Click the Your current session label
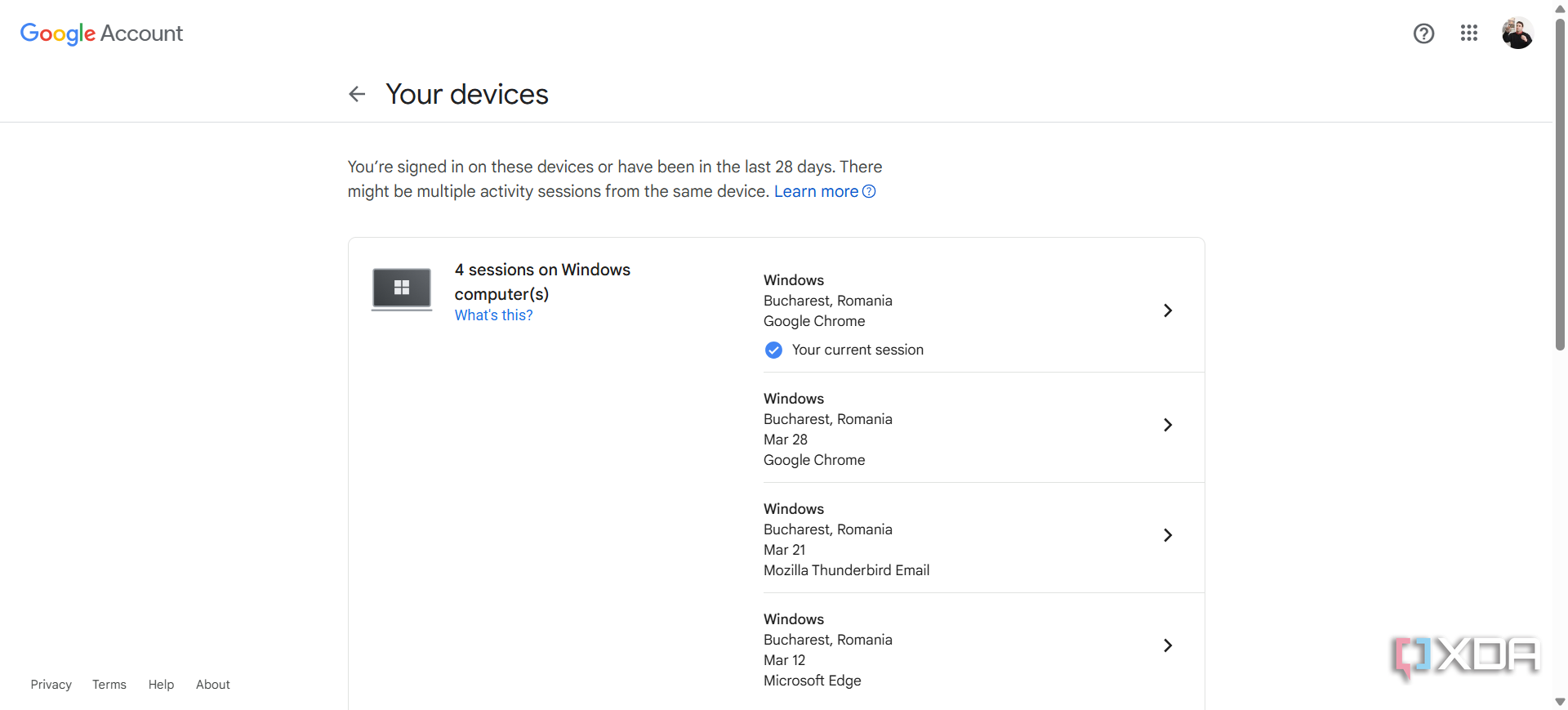The image size is (1568, 710). (857, 350)
